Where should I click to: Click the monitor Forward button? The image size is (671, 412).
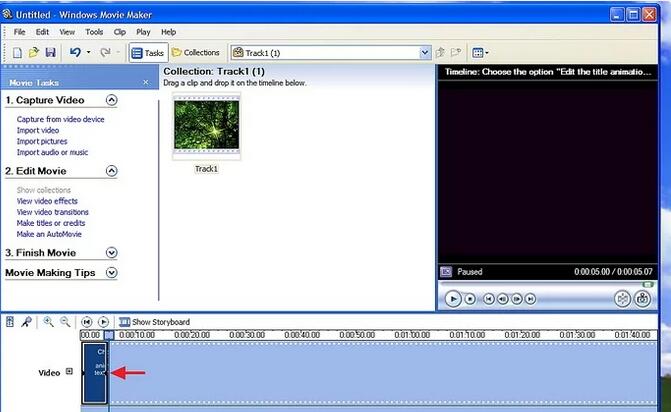coord(530,299)
